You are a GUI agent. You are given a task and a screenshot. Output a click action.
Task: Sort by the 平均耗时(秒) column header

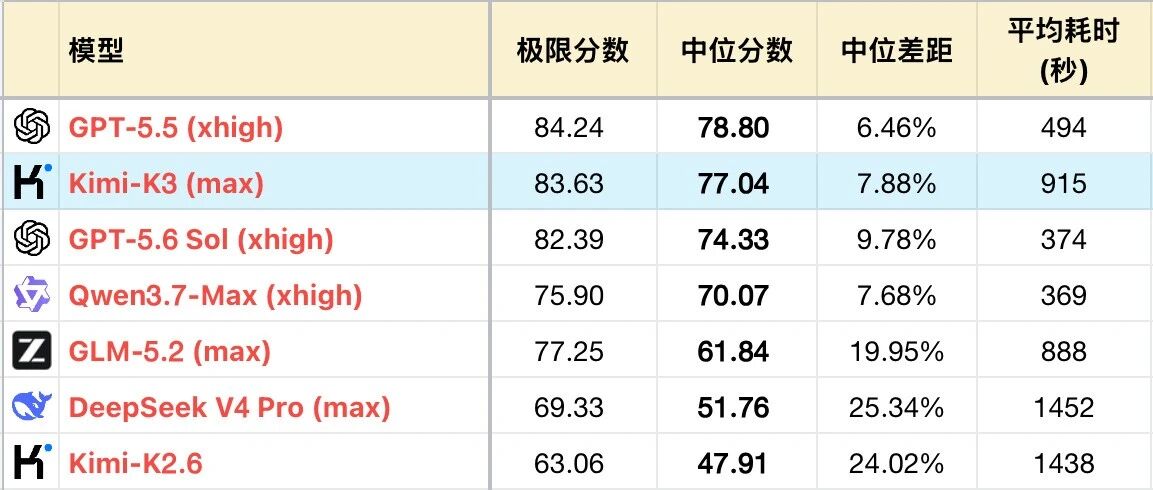pos(1063,51)
